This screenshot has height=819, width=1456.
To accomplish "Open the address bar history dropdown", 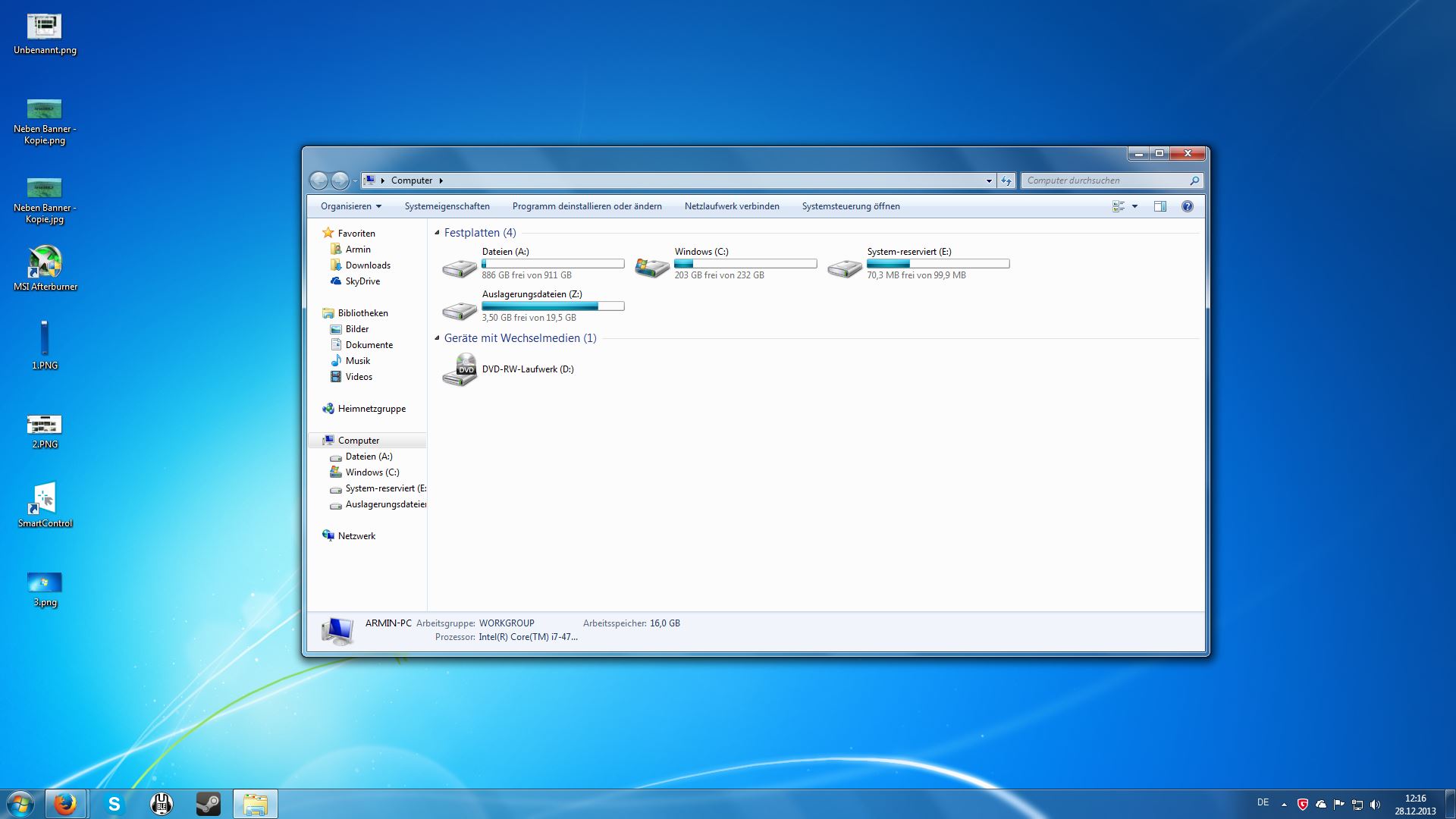I will pyautogui.click(x=989, y=180).
